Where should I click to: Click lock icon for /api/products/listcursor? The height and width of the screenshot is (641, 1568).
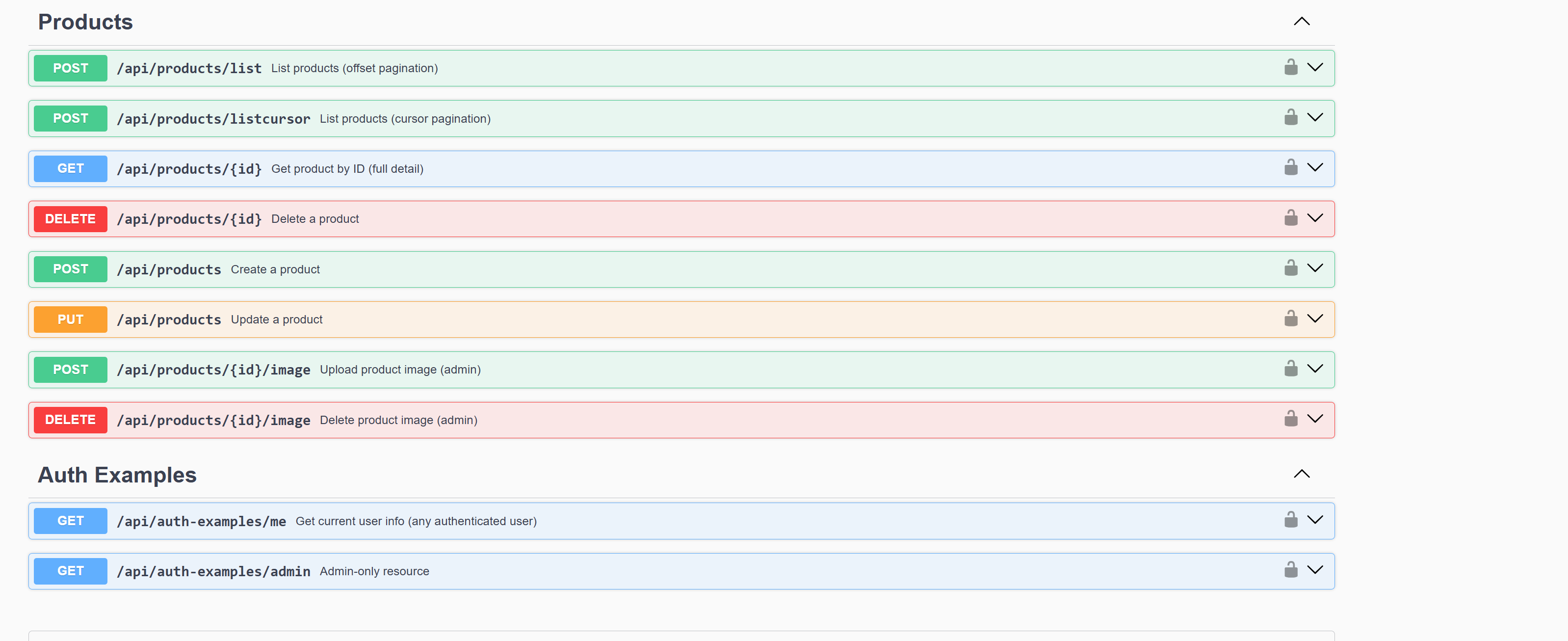tap(1290, 117)
